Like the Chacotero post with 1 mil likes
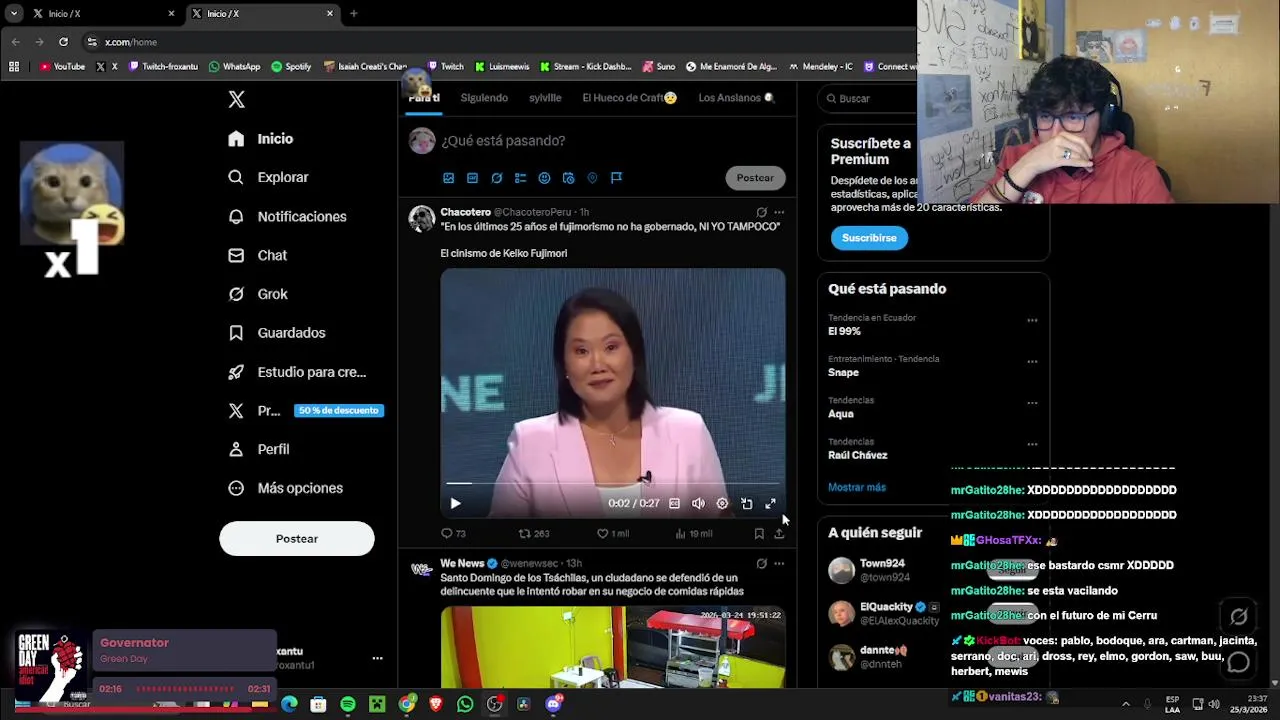The height and width of the screenshot is (720, 1280). 613,534
